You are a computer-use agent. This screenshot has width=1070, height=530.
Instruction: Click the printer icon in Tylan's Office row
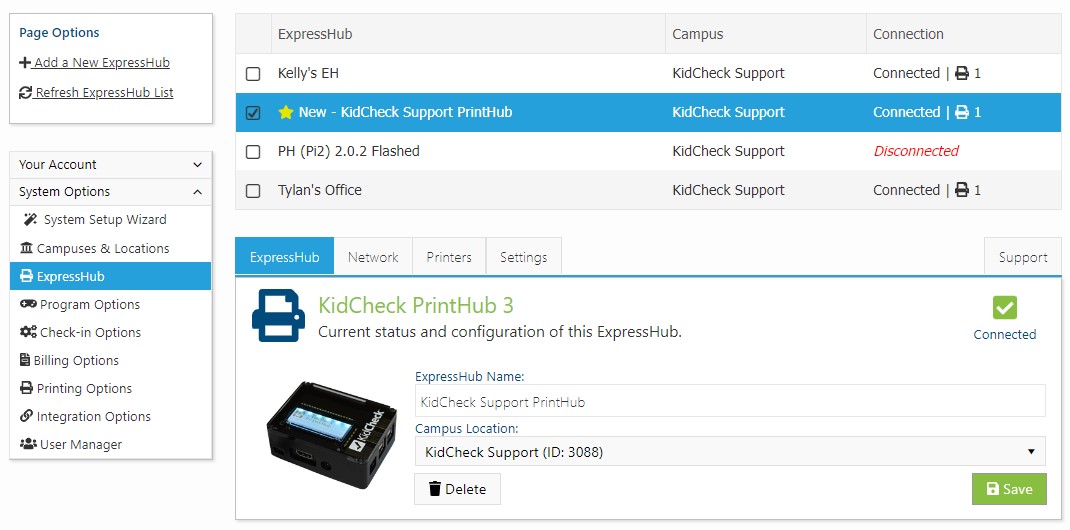coord(962,190)
